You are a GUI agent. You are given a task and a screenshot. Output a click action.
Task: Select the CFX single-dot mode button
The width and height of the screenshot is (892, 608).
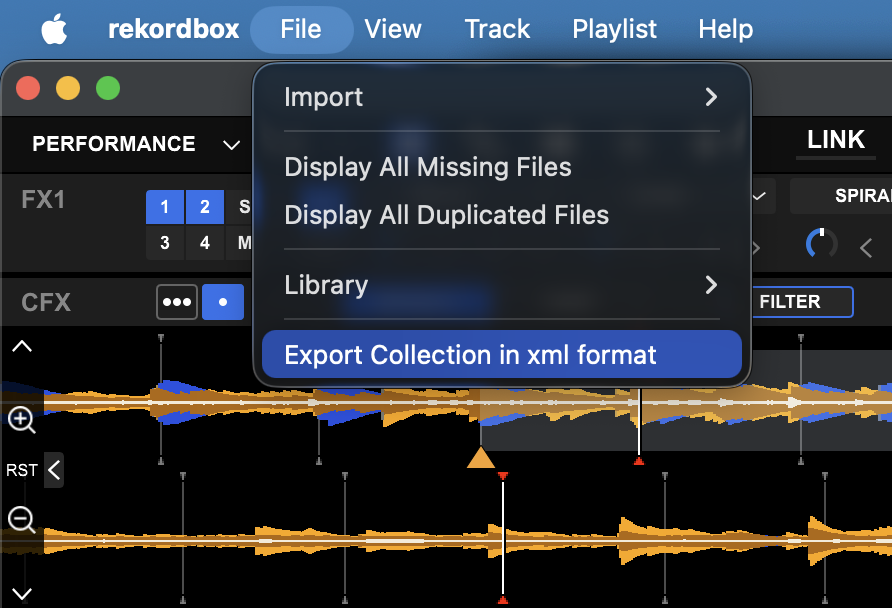(223, 302)
